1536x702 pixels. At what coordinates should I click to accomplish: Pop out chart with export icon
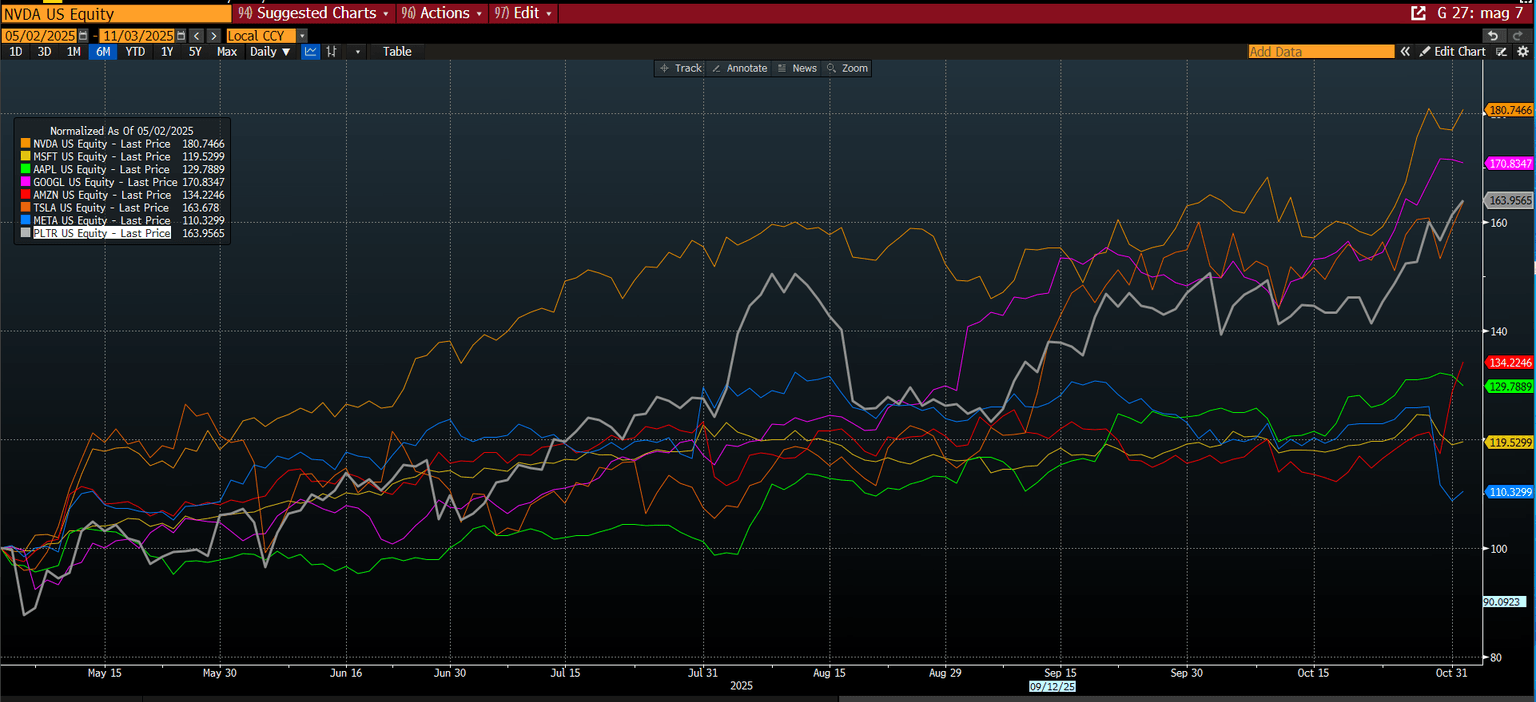[1417, 13]
